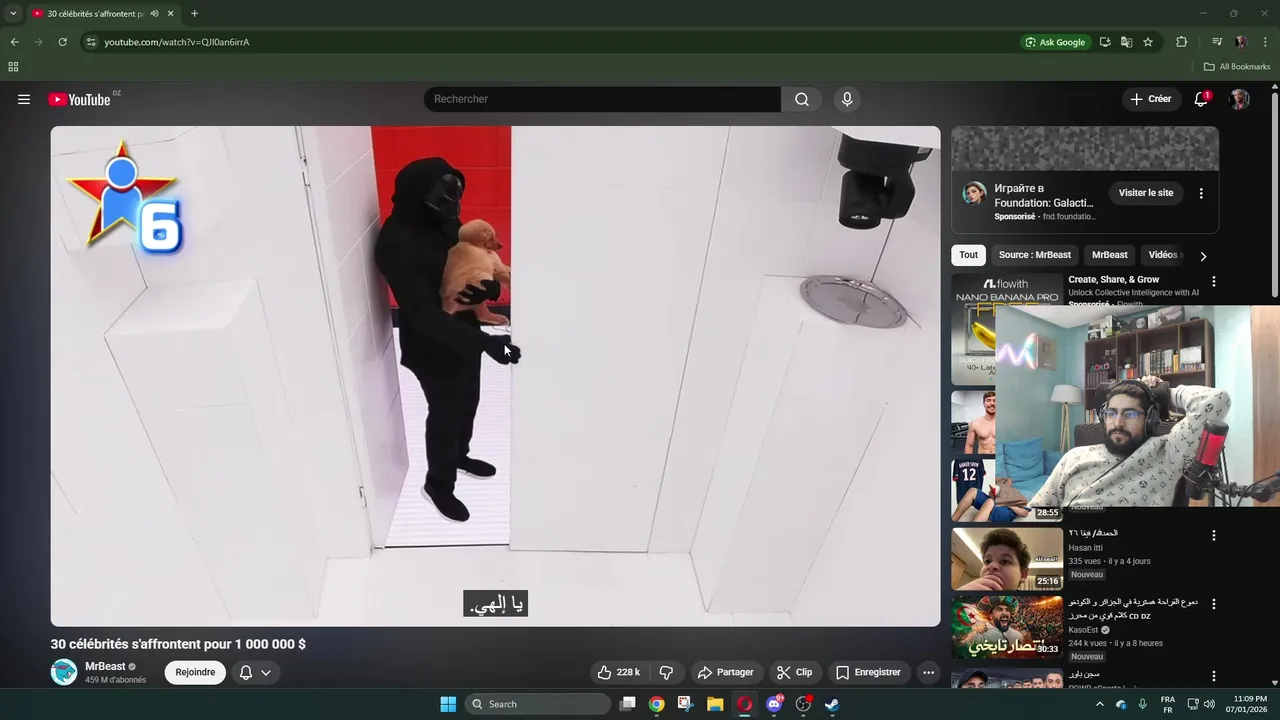This screenshot has width=1280, height=720.
Task: Bookmark this page with the star icon
Action: pyautogui.click(x=1148, y=42)
